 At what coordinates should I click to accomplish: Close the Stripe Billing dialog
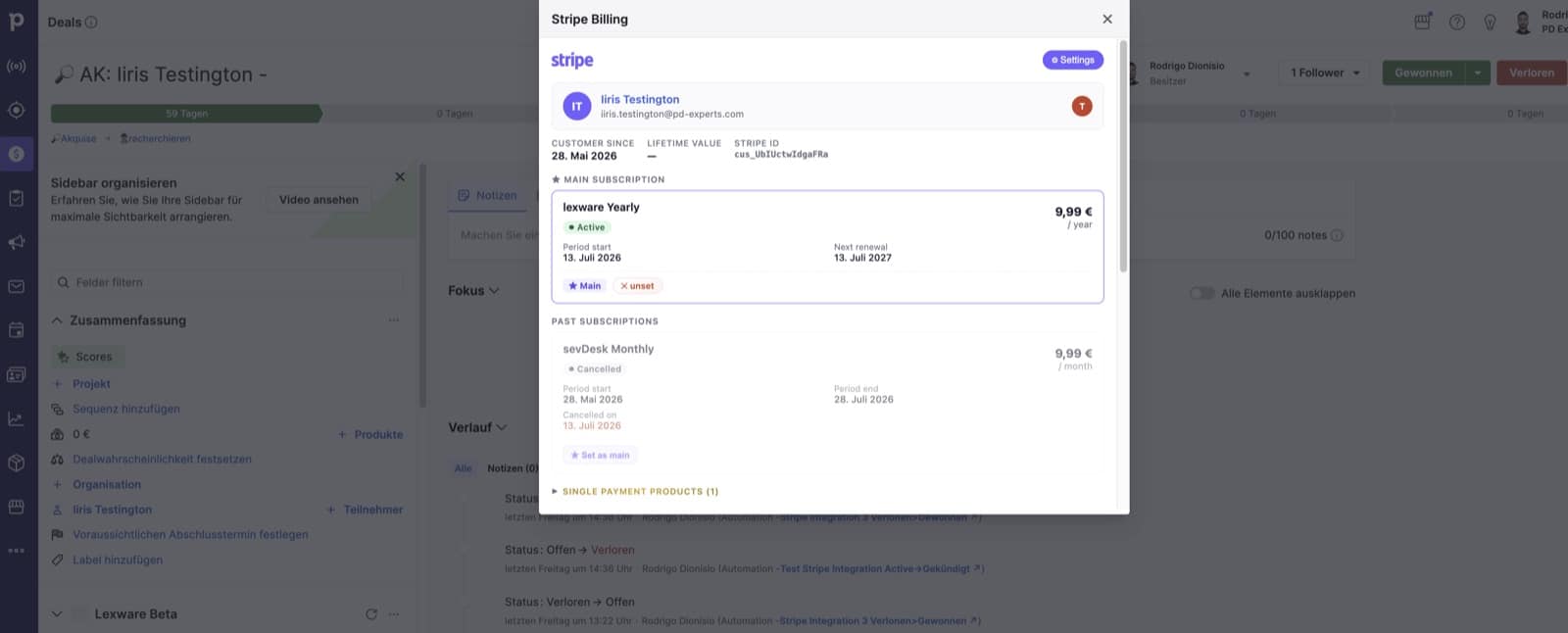(1107, 19)
